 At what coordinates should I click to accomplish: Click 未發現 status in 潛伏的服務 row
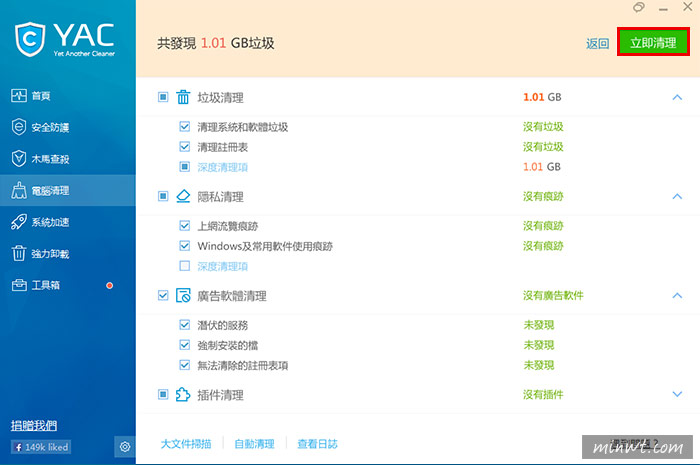[x=539, y=325]
